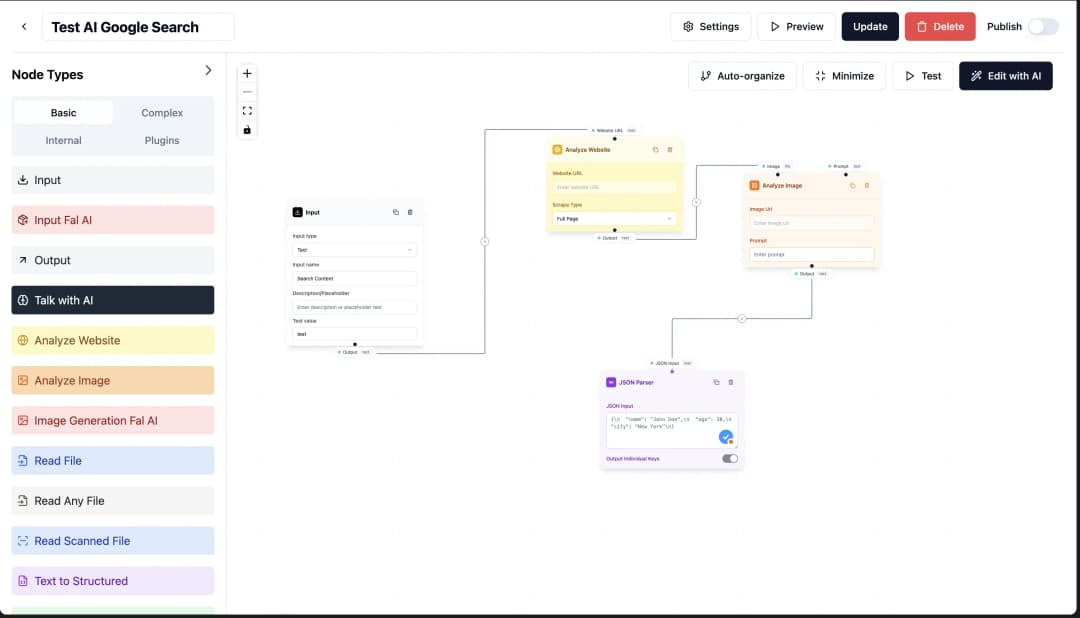Screen dimensions: 1080x618
Task: Zoom out on the canvas
Action: click(247, 92)
